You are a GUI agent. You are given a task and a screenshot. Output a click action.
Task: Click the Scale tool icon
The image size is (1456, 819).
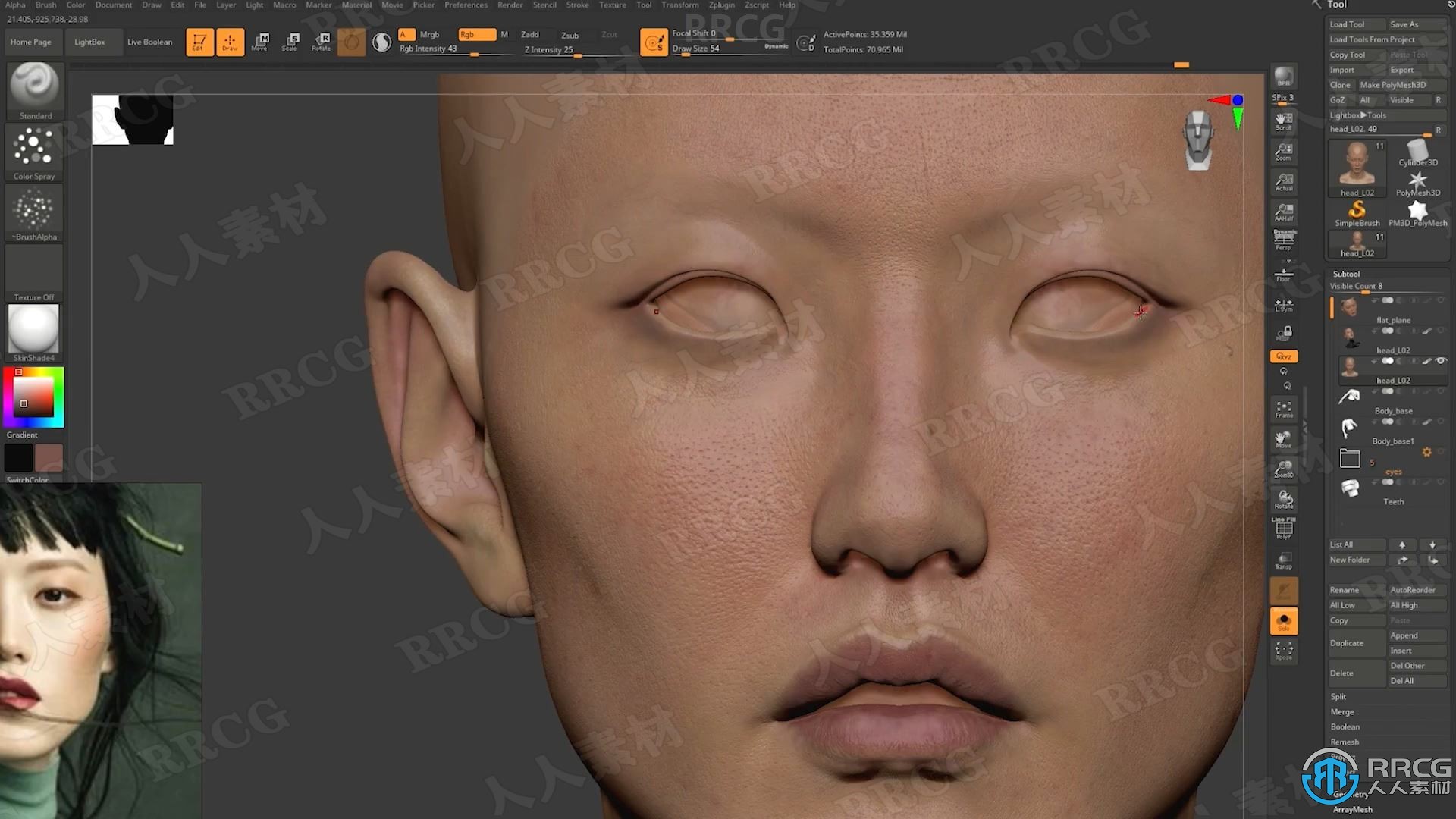[x=292, y=41]
